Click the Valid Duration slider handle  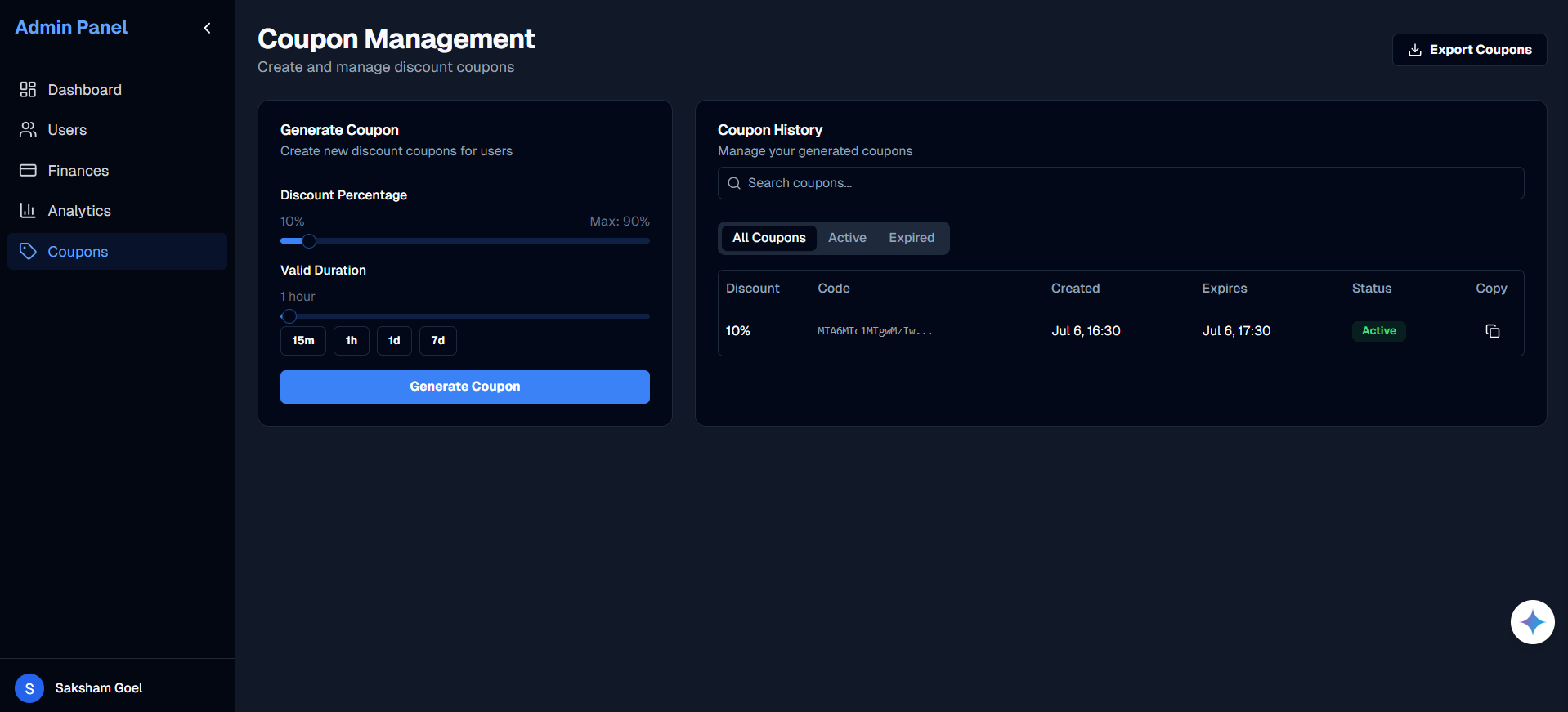[289, 316]
